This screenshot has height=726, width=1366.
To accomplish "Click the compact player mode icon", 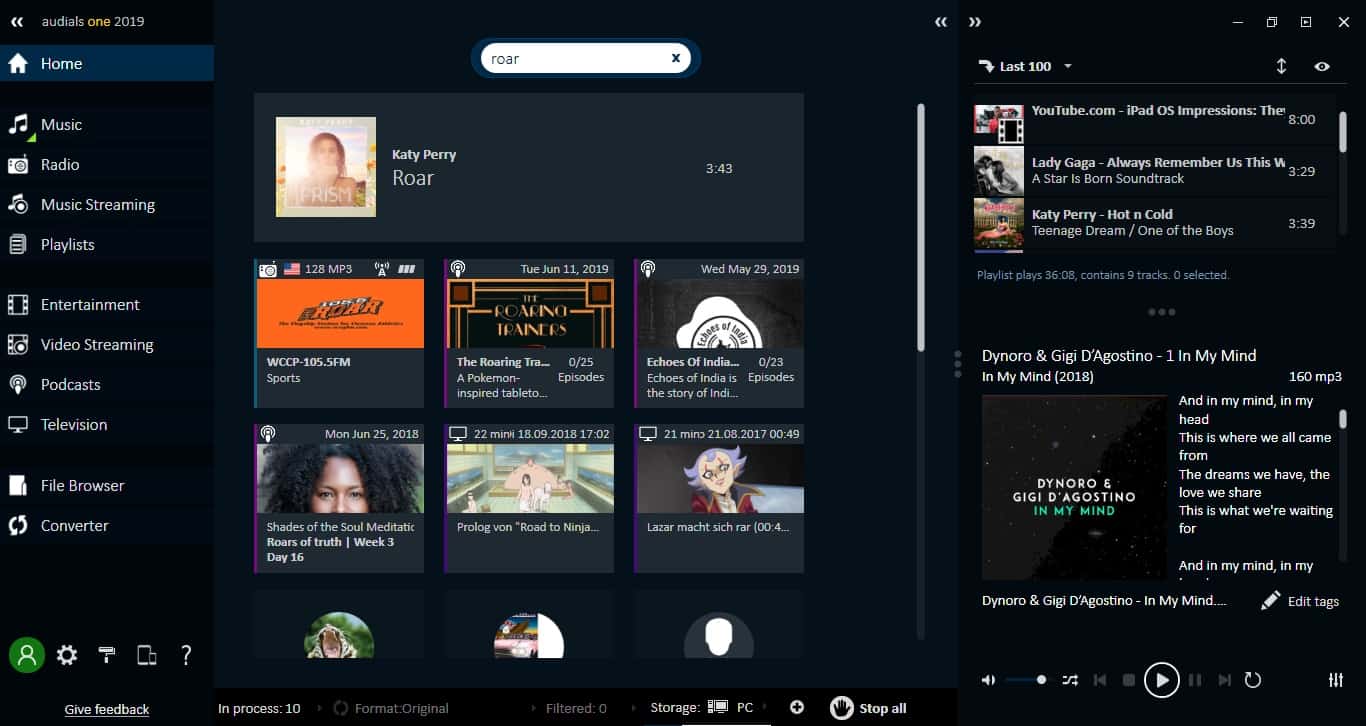I will click(x=1306, y=22).
